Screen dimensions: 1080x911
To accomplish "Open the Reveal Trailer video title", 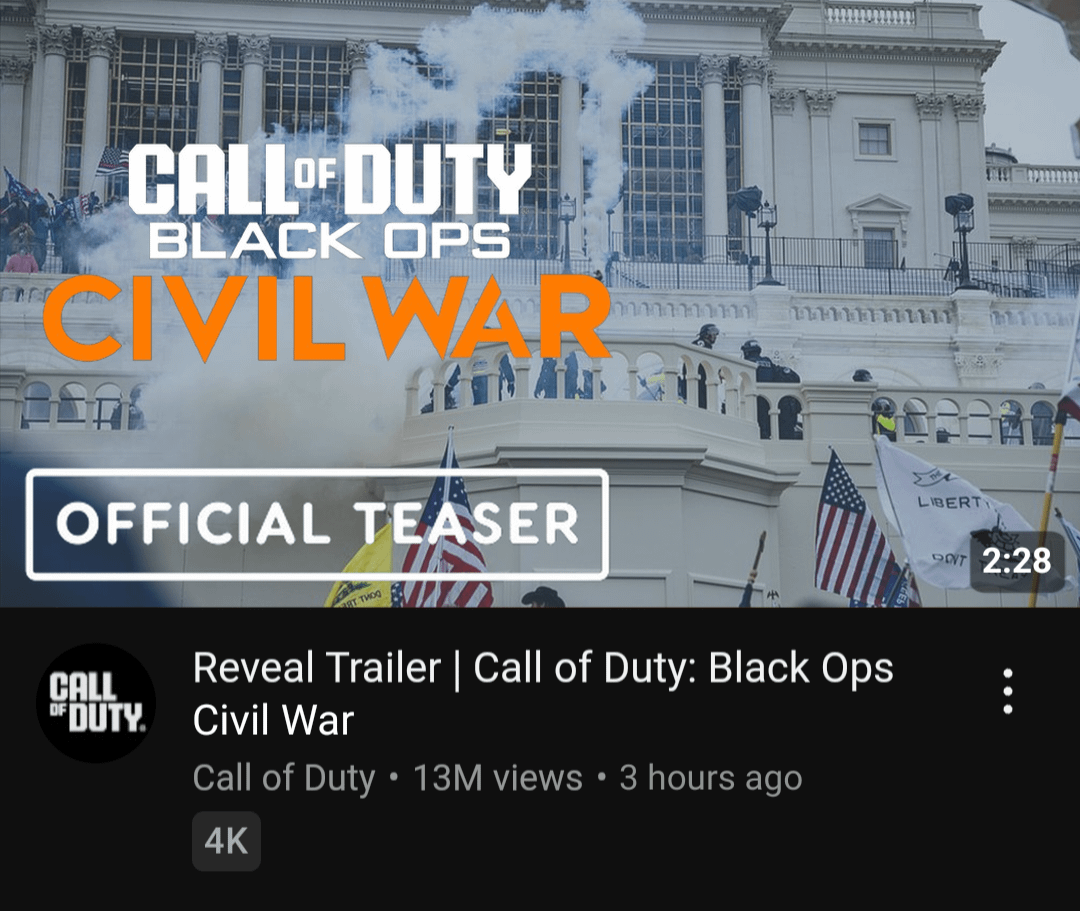I will pyautogui.click(x=543, y=693).
